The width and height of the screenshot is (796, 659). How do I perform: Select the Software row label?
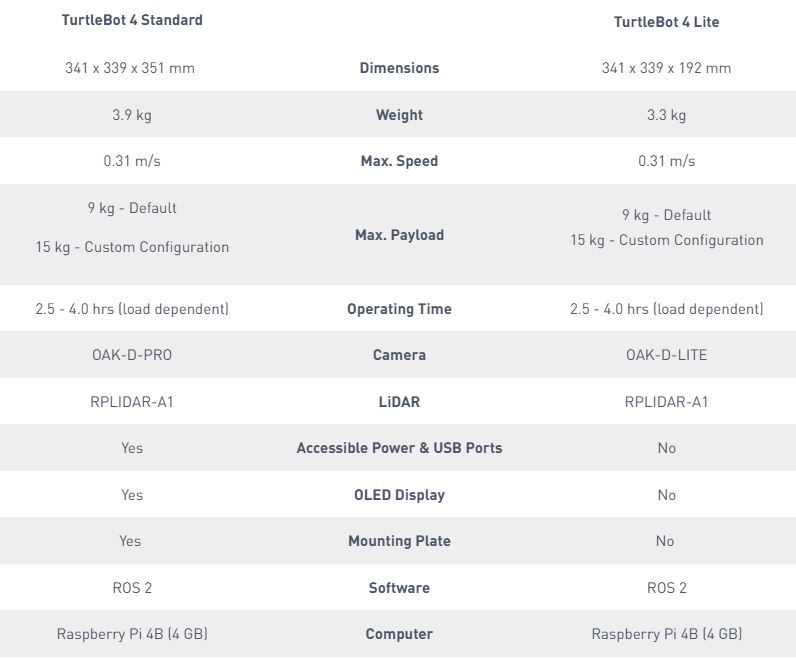pyautogui.click(x=399, y=588)
